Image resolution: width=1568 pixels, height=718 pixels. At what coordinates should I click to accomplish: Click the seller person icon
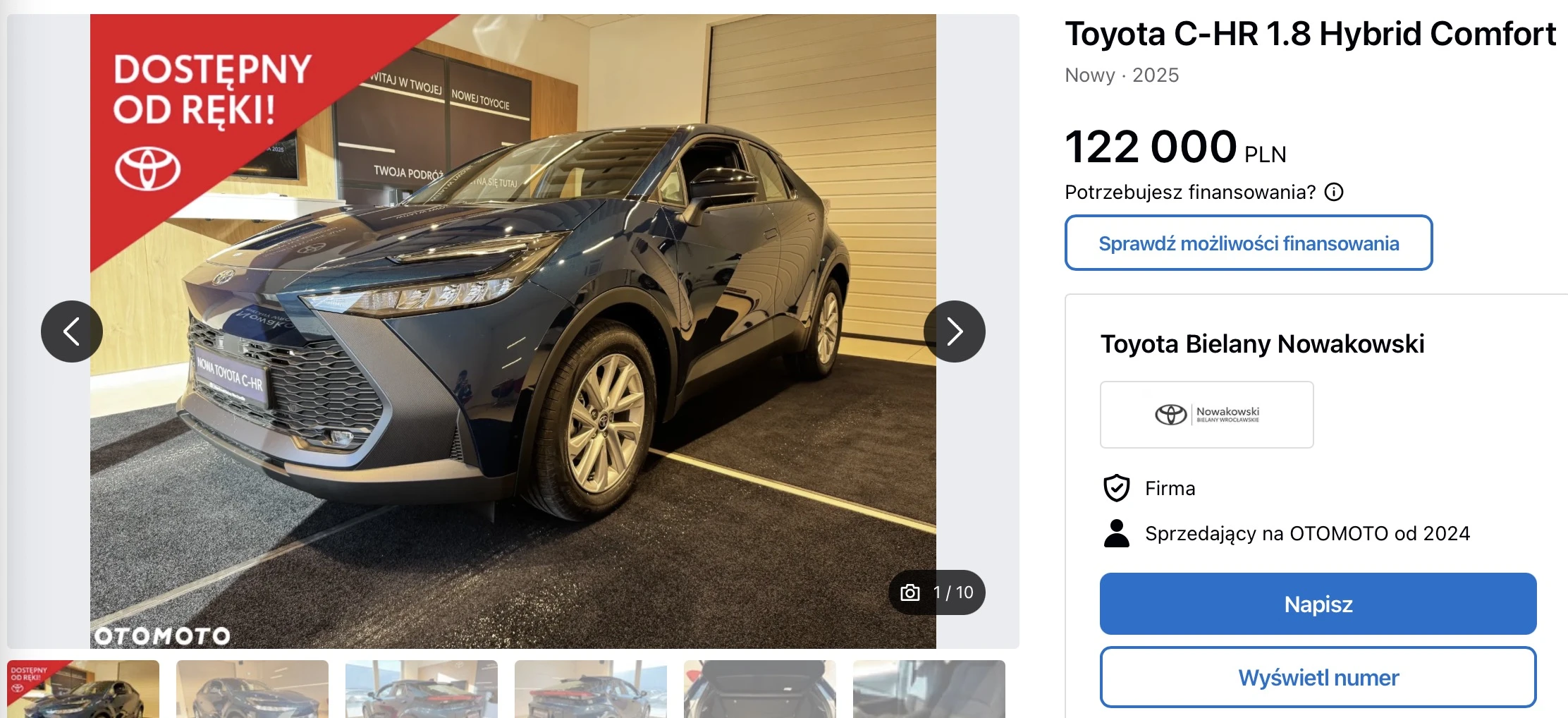(x=1117, y=533)
